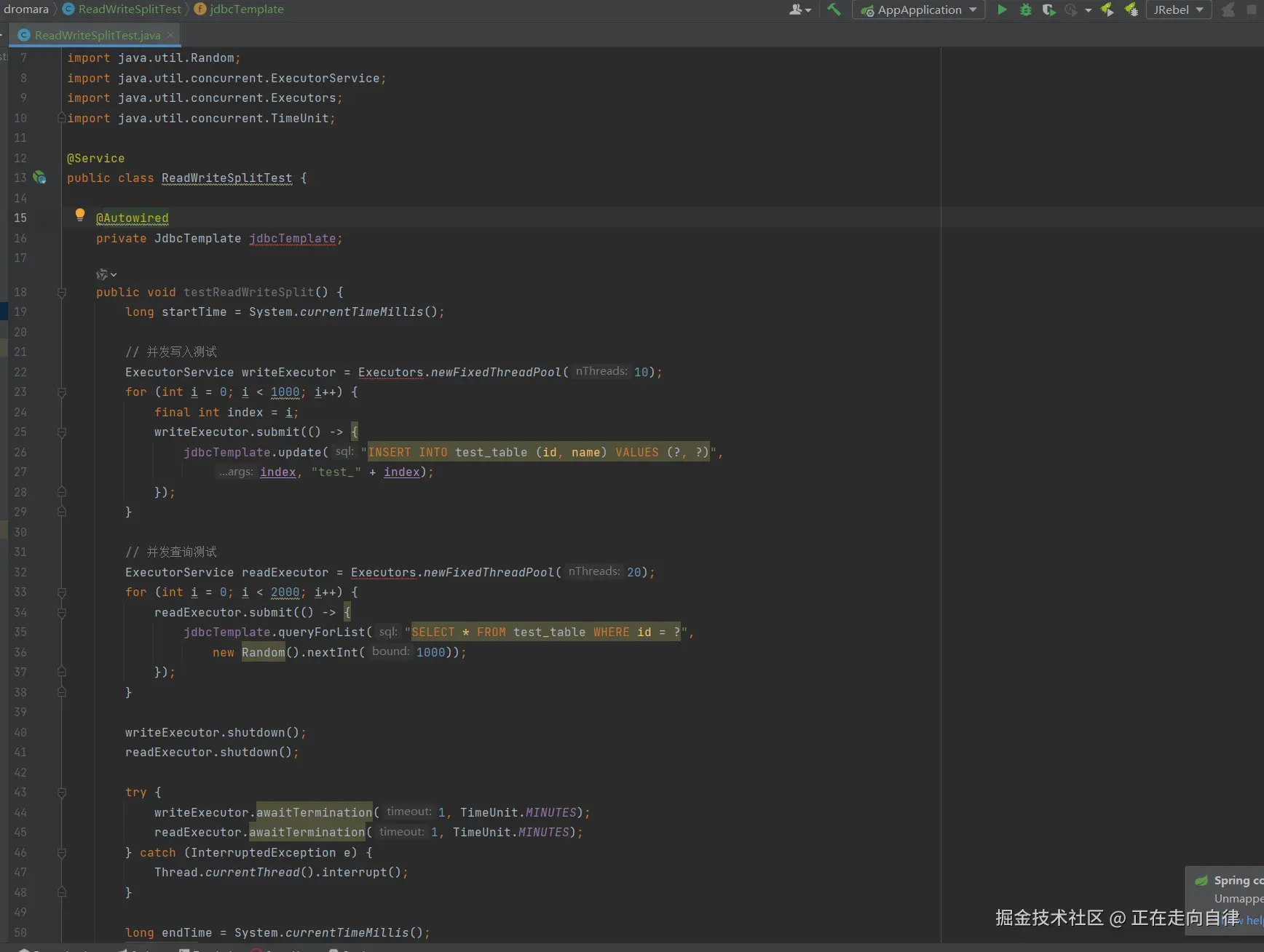Click the green Run button
The image size is (1264, 952).
point(1002,9)
